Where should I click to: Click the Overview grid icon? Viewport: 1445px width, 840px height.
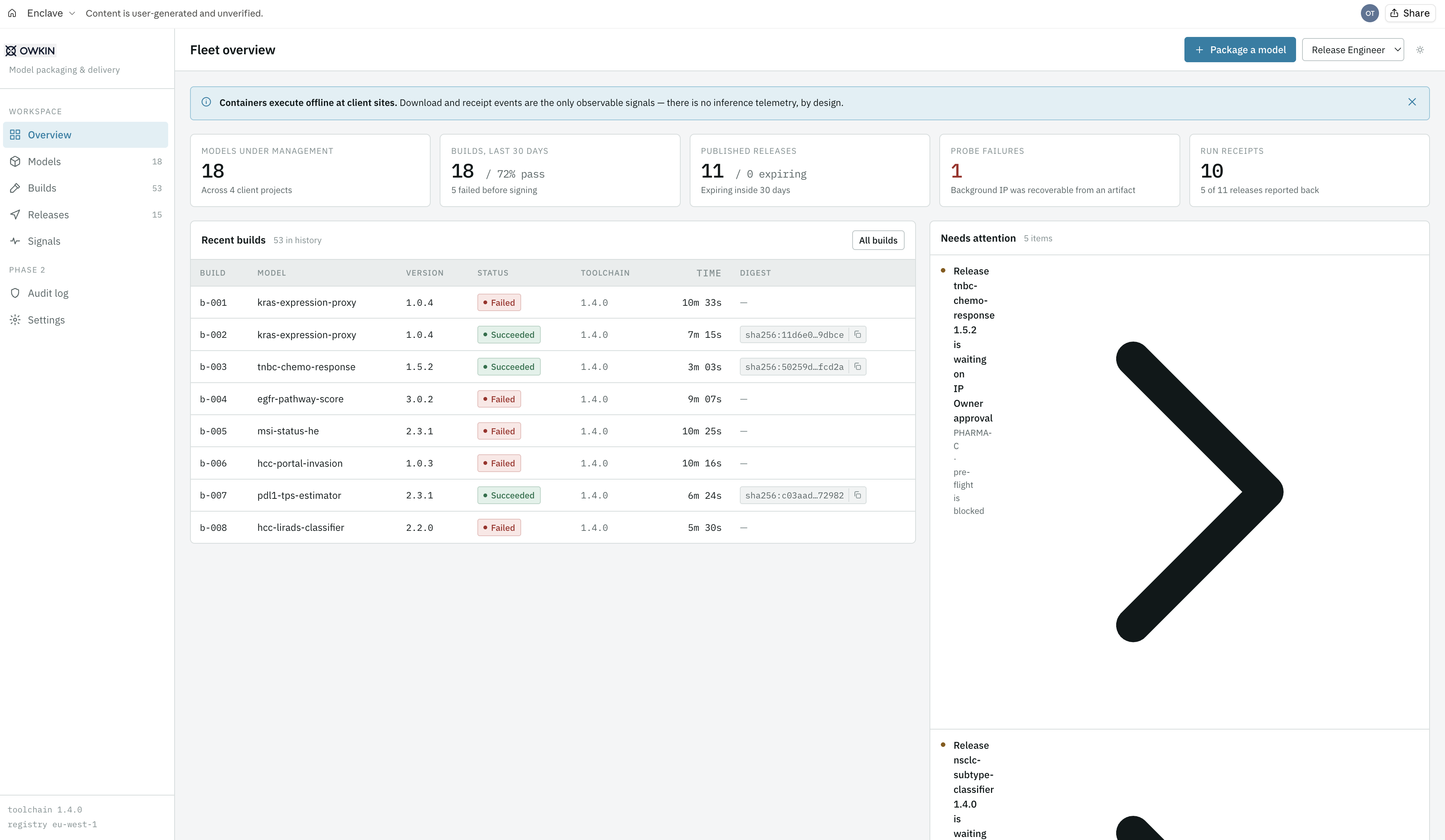click(x=15, y=135)
